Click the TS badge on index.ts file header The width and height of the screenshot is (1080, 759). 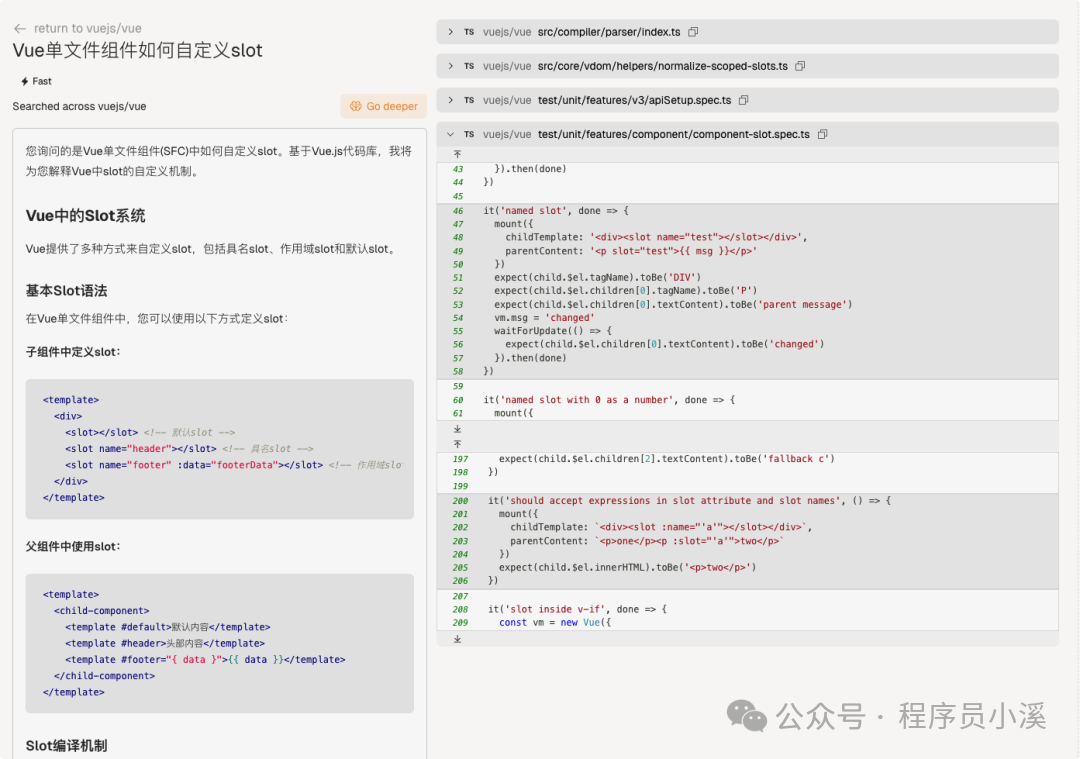[467, 32]
